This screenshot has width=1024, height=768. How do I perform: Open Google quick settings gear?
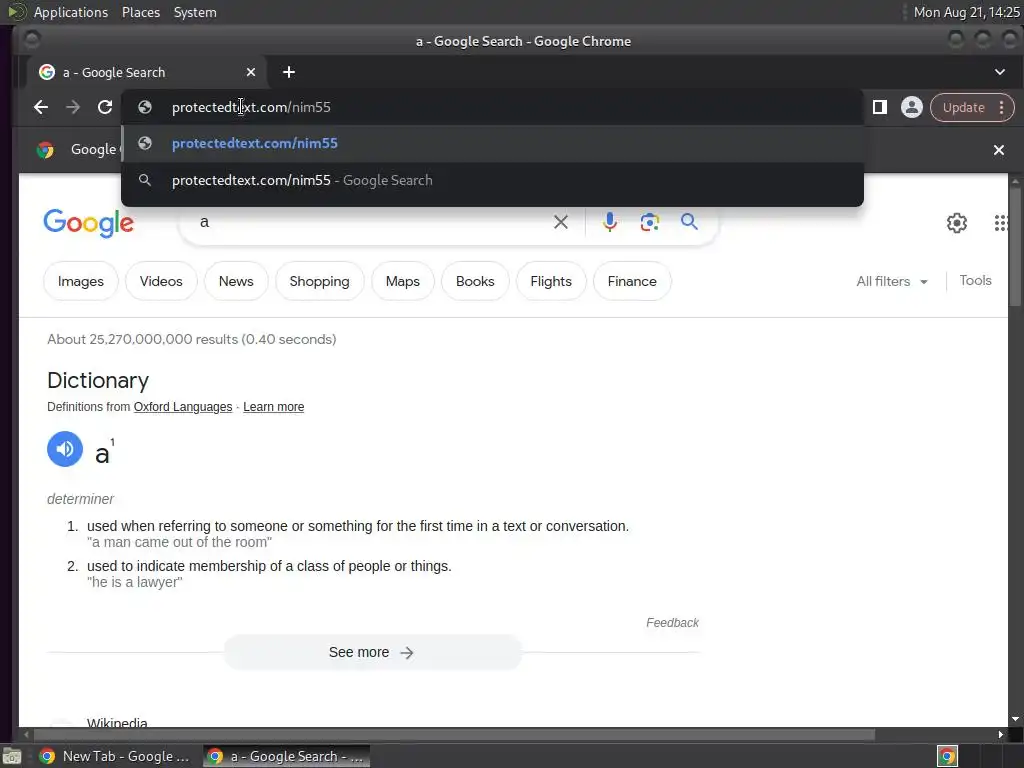957,223
